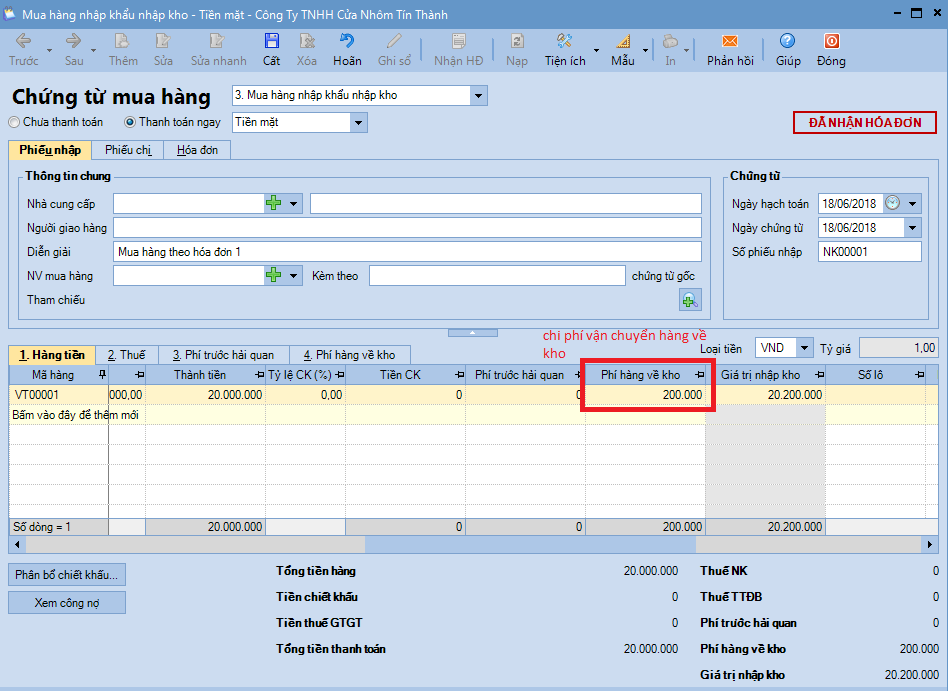Open the 2. Thuế tab
The height and width of the screenshot is (691, 948).
(x=126, y=355)
